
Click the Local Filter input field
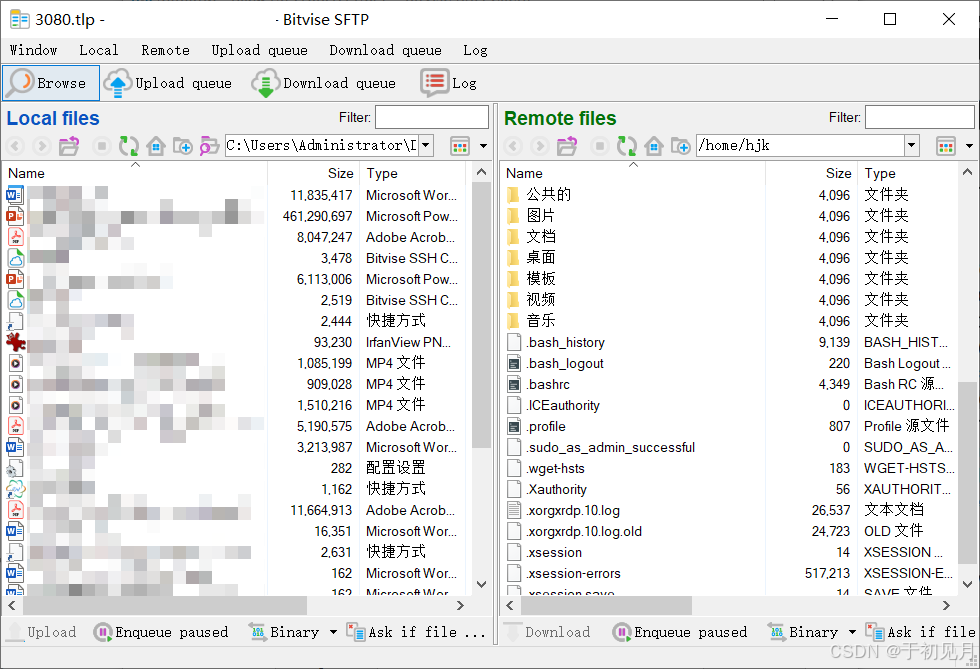tap(431, 118)
